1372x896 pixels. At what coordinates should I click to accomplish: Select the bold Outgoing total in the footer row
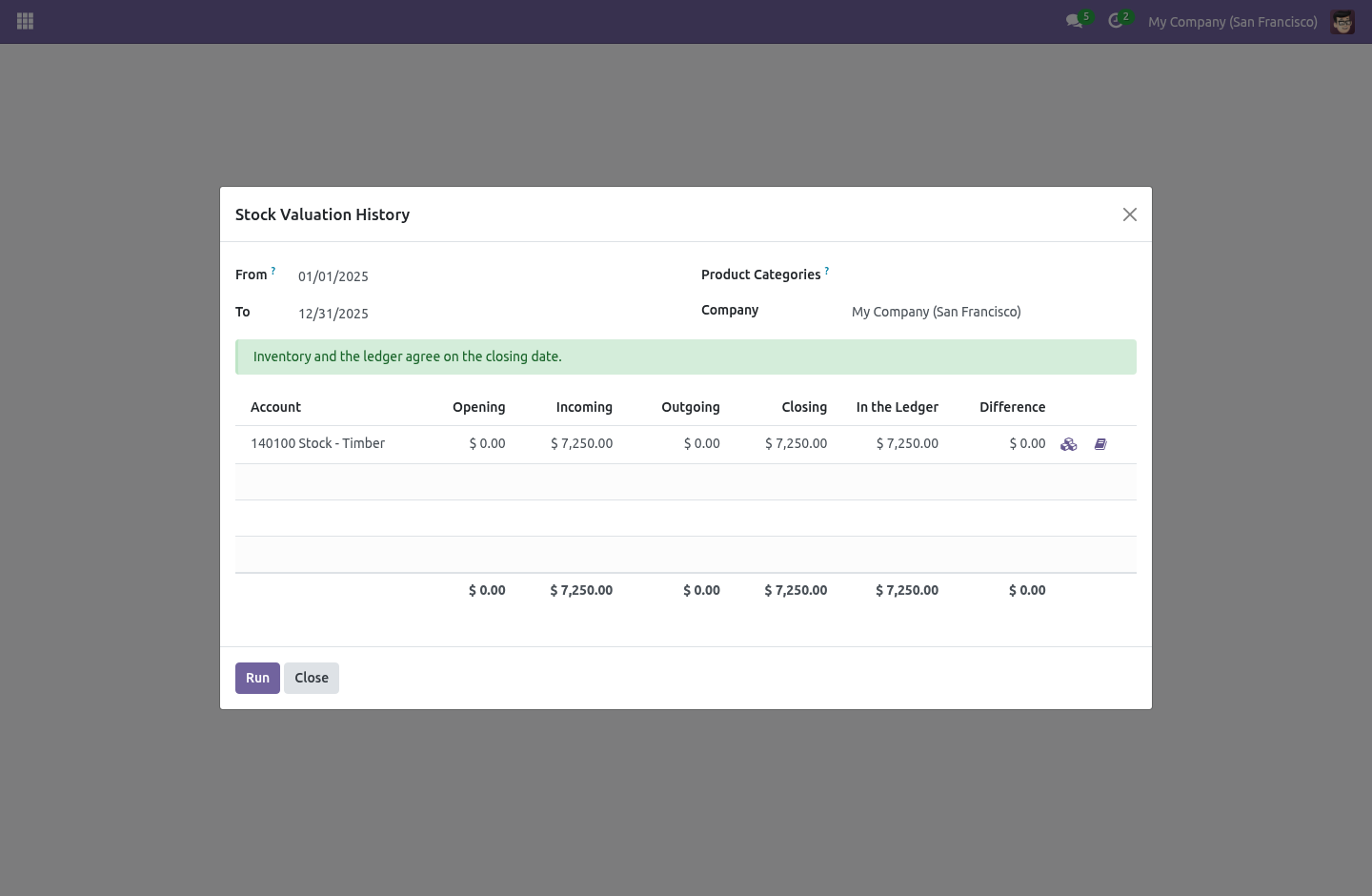point(701,590)
